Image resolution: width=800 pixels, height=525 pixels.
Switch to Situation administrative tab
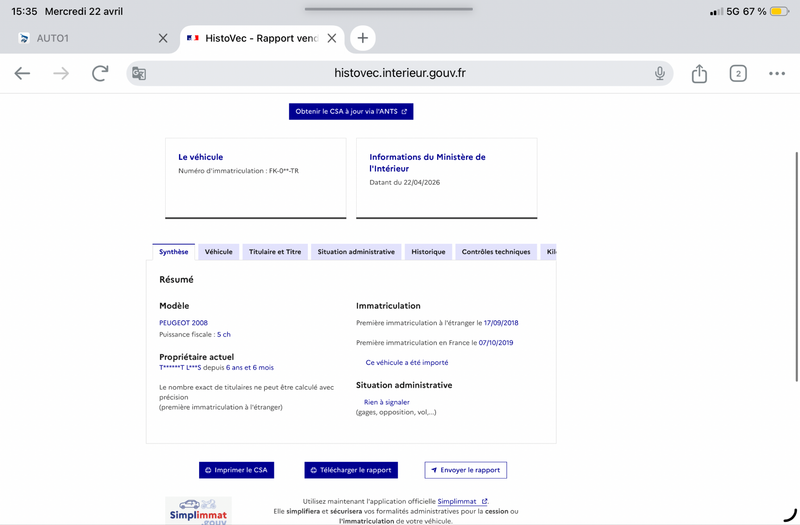(x=356, y=252)
